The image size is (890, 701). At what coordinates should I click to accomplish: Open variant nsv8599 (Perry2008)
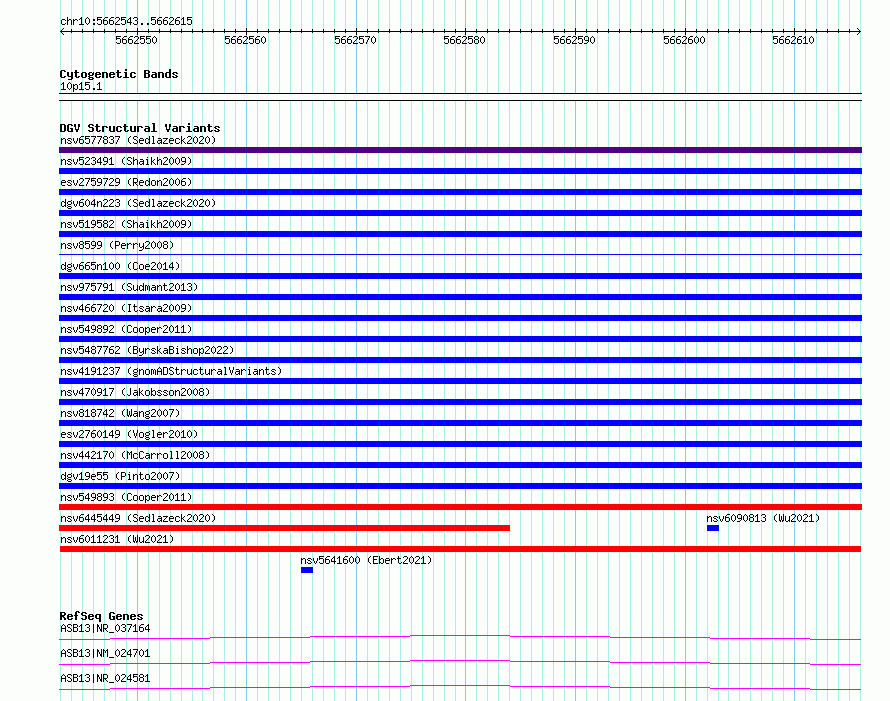point(117,245)
